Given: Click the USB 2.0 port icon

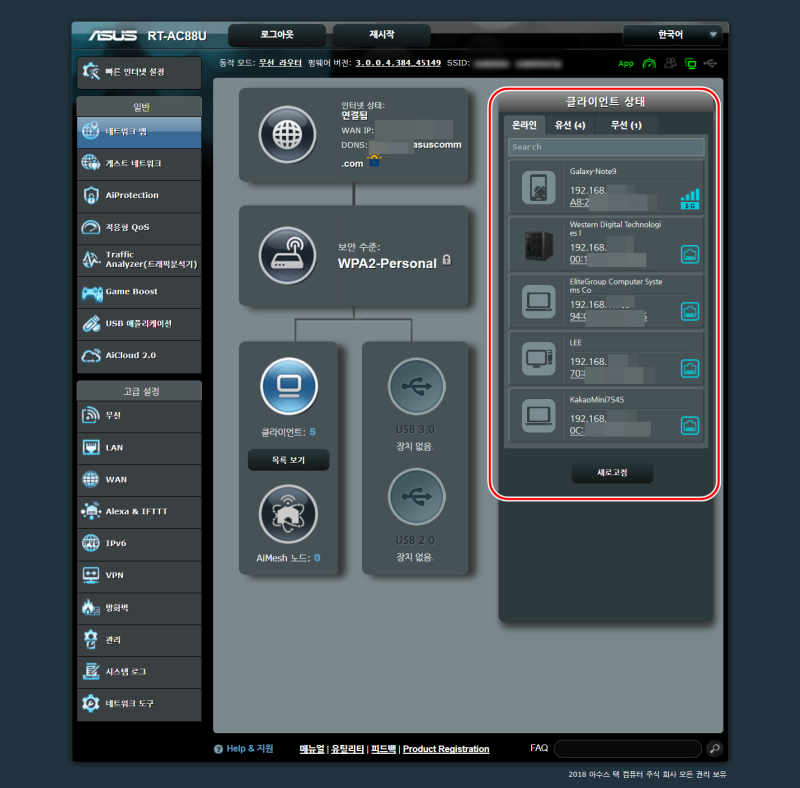Looking at the screenshot, I should coord(416,497).
